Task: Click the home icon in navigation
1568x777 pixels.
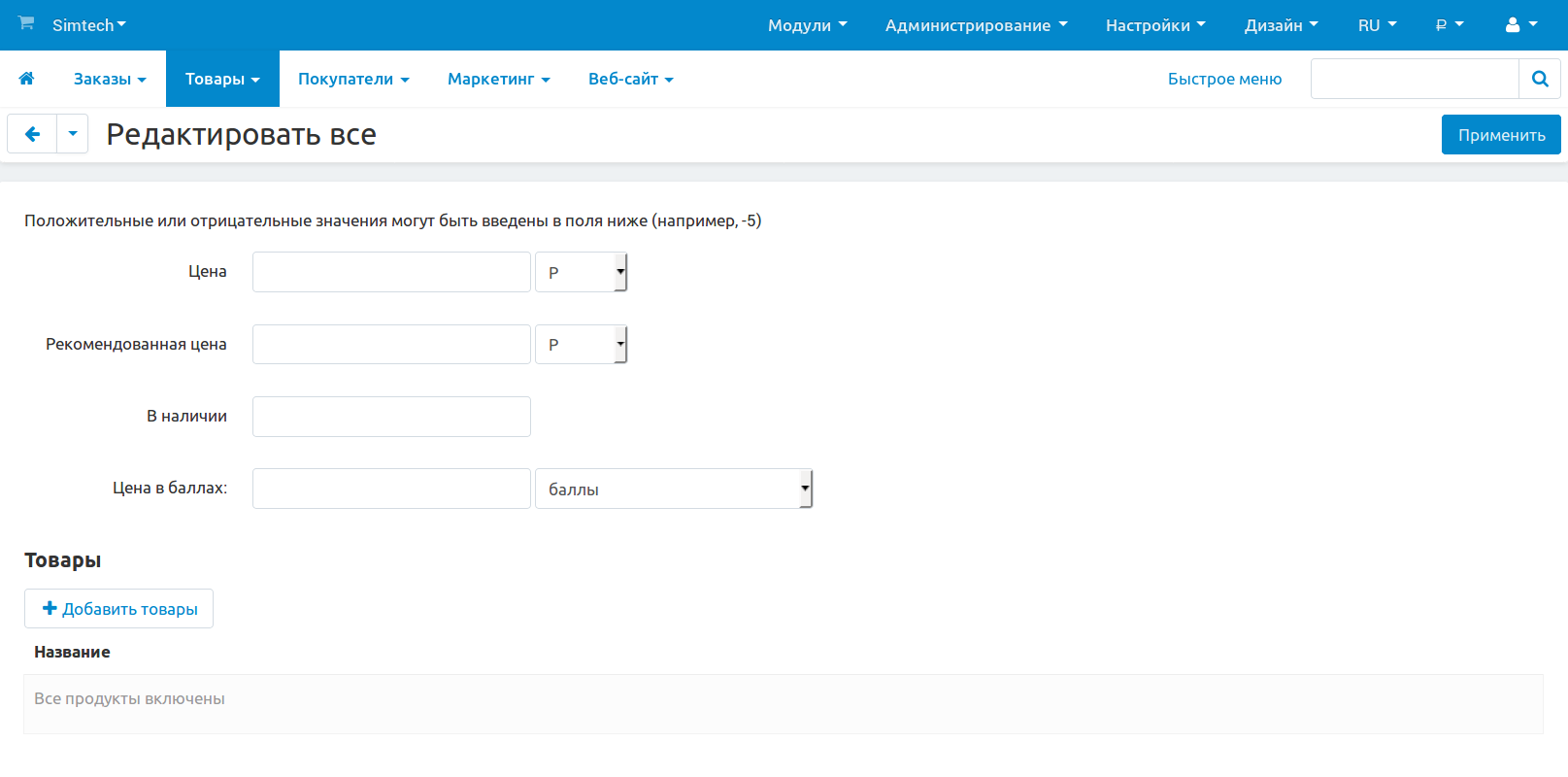Action: [x=26, y=79]
